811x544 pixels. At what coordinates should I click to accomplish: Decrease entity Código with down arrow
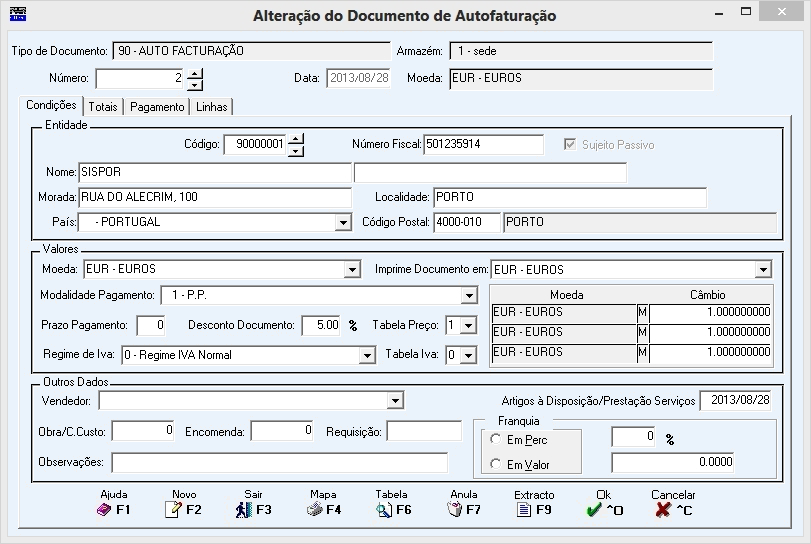(295, 151)
